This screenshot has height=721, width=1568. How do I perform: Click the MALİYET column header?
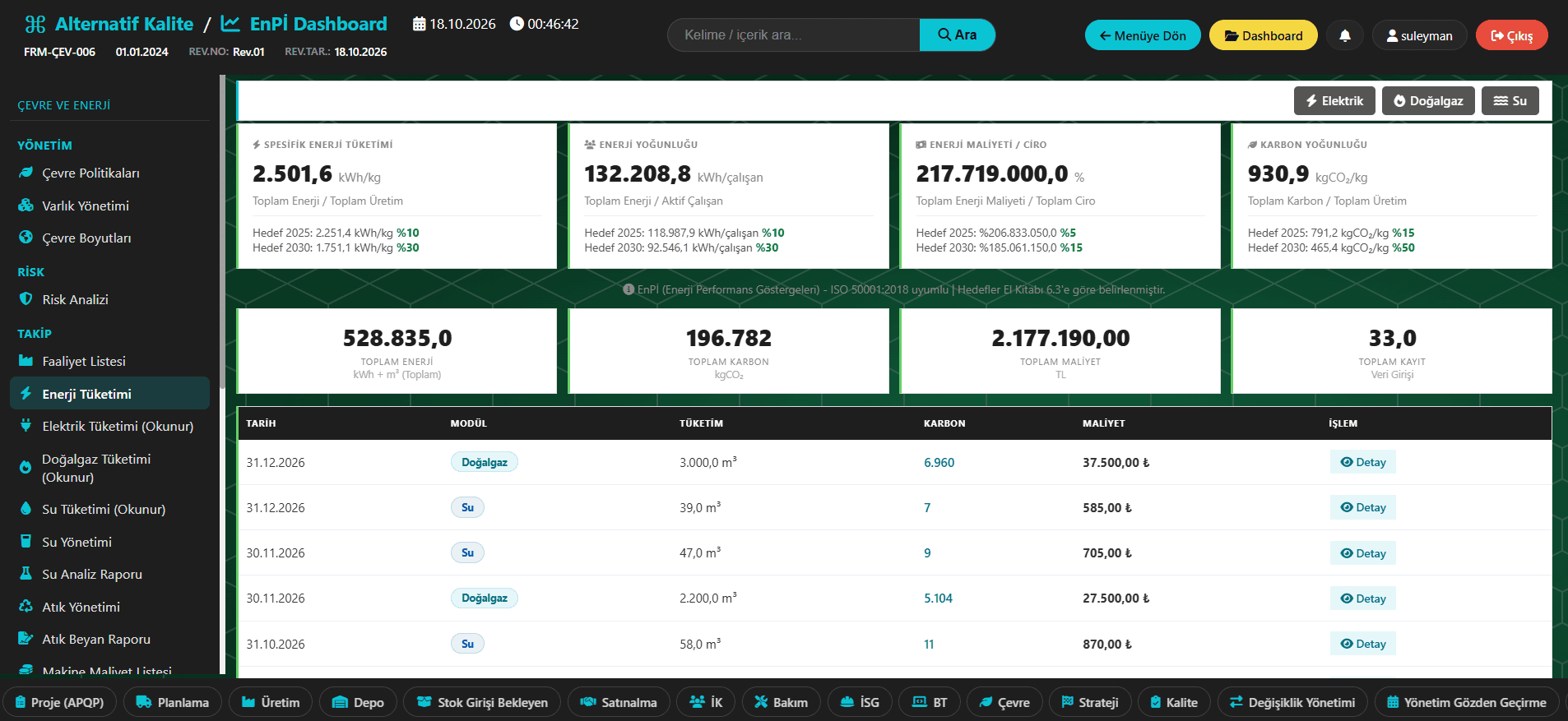pos(1104,423)
